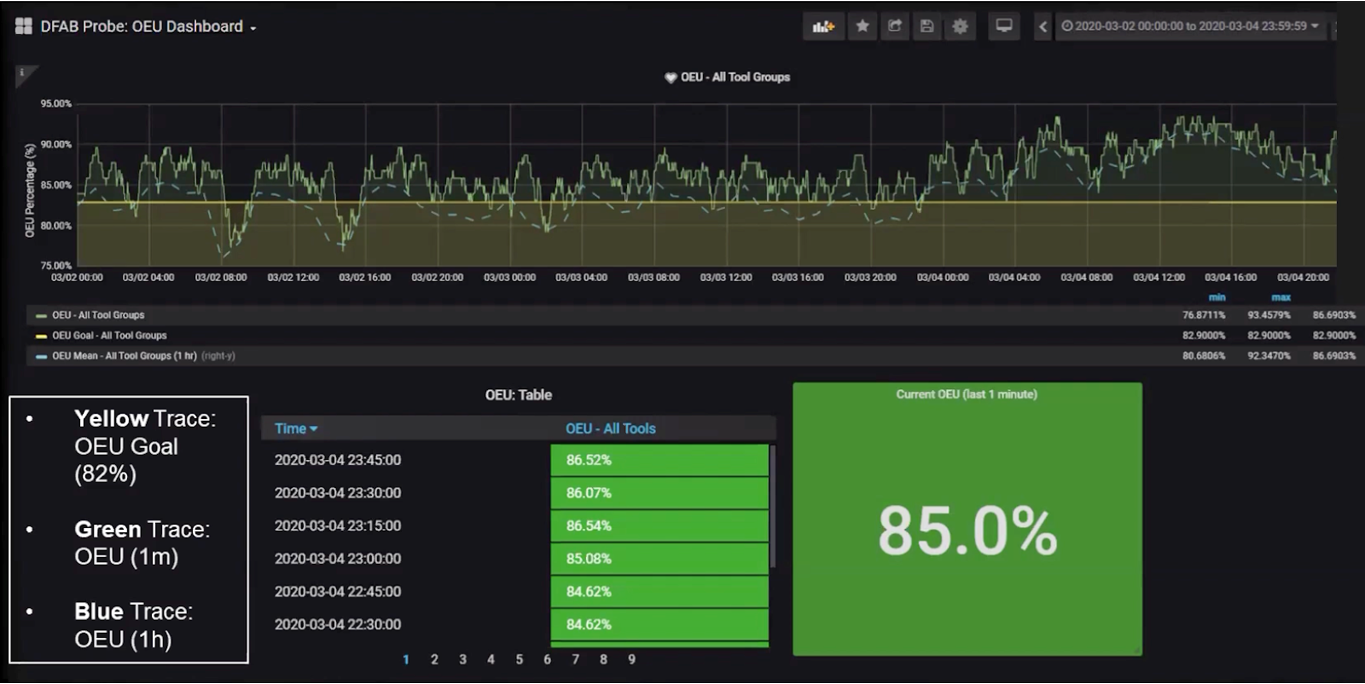
Task: Click the 86.07% table cell
Action: point(659,493)
